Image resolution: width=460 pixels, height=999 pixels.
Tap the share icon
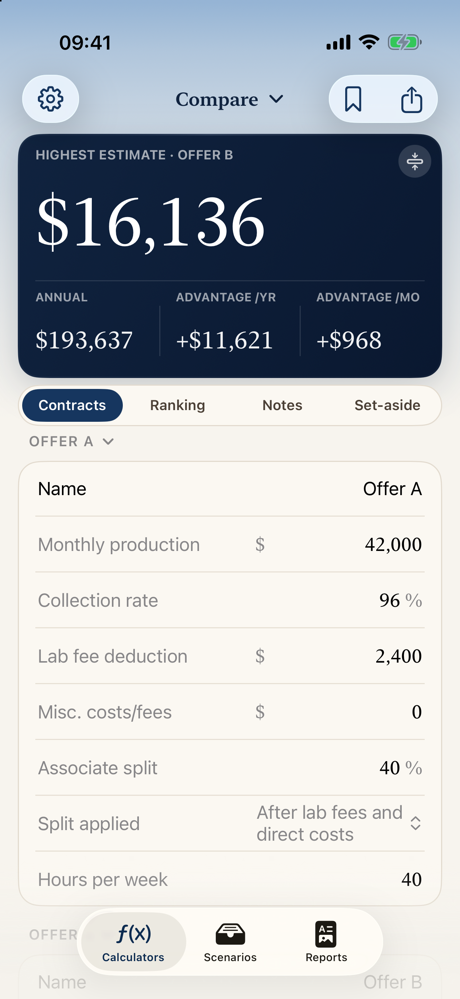coord(412,99)
